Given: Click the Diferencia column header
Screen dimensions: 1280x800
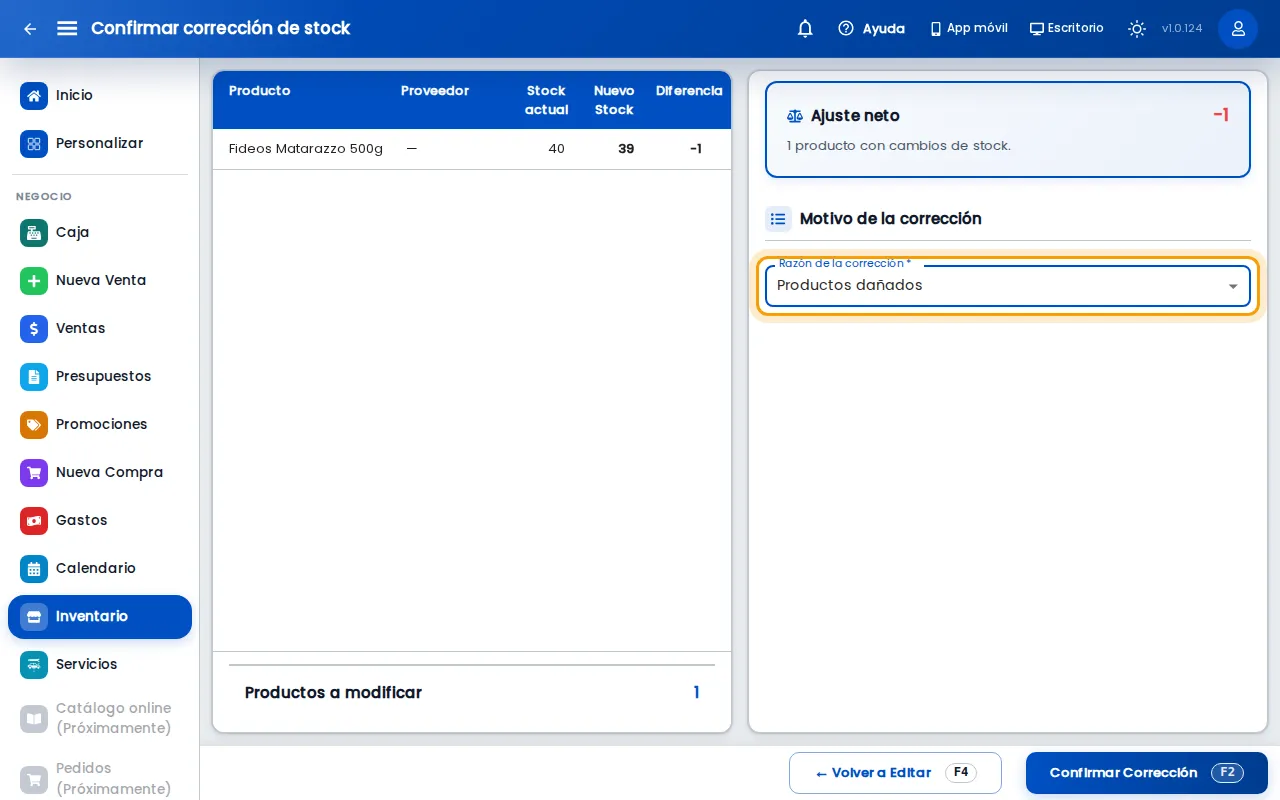Looking at the screenshot, I should tap(689, 91).
